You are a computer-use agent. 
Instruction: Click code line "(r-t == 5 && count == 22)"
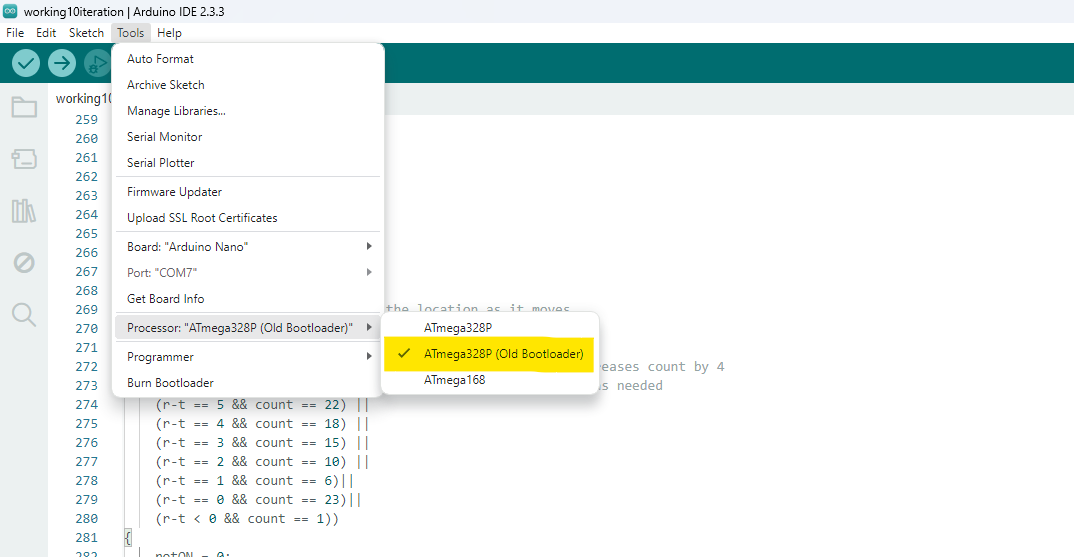point(251,405)
